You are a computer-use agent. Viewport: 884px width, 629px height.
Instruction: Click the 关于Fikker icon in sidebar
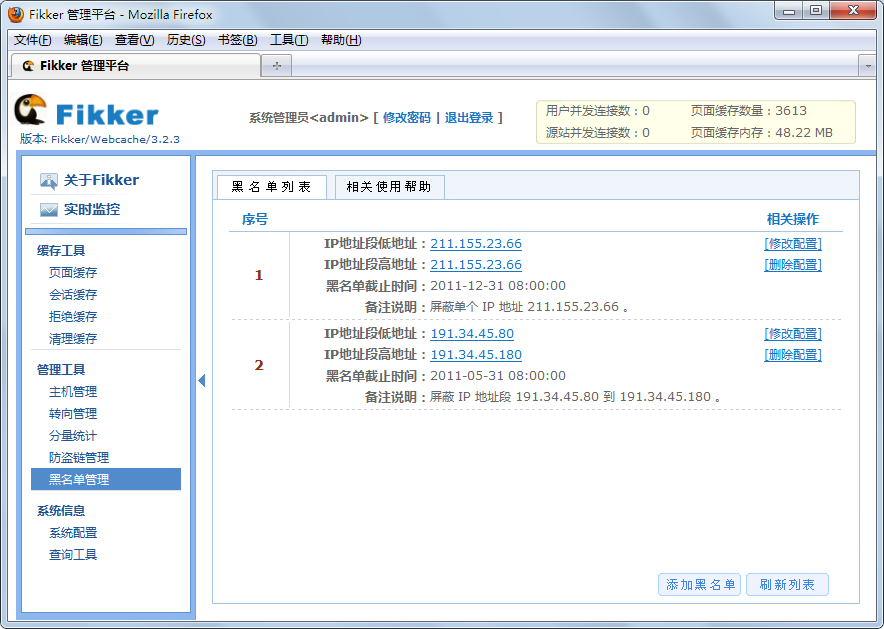pos(48,180)
